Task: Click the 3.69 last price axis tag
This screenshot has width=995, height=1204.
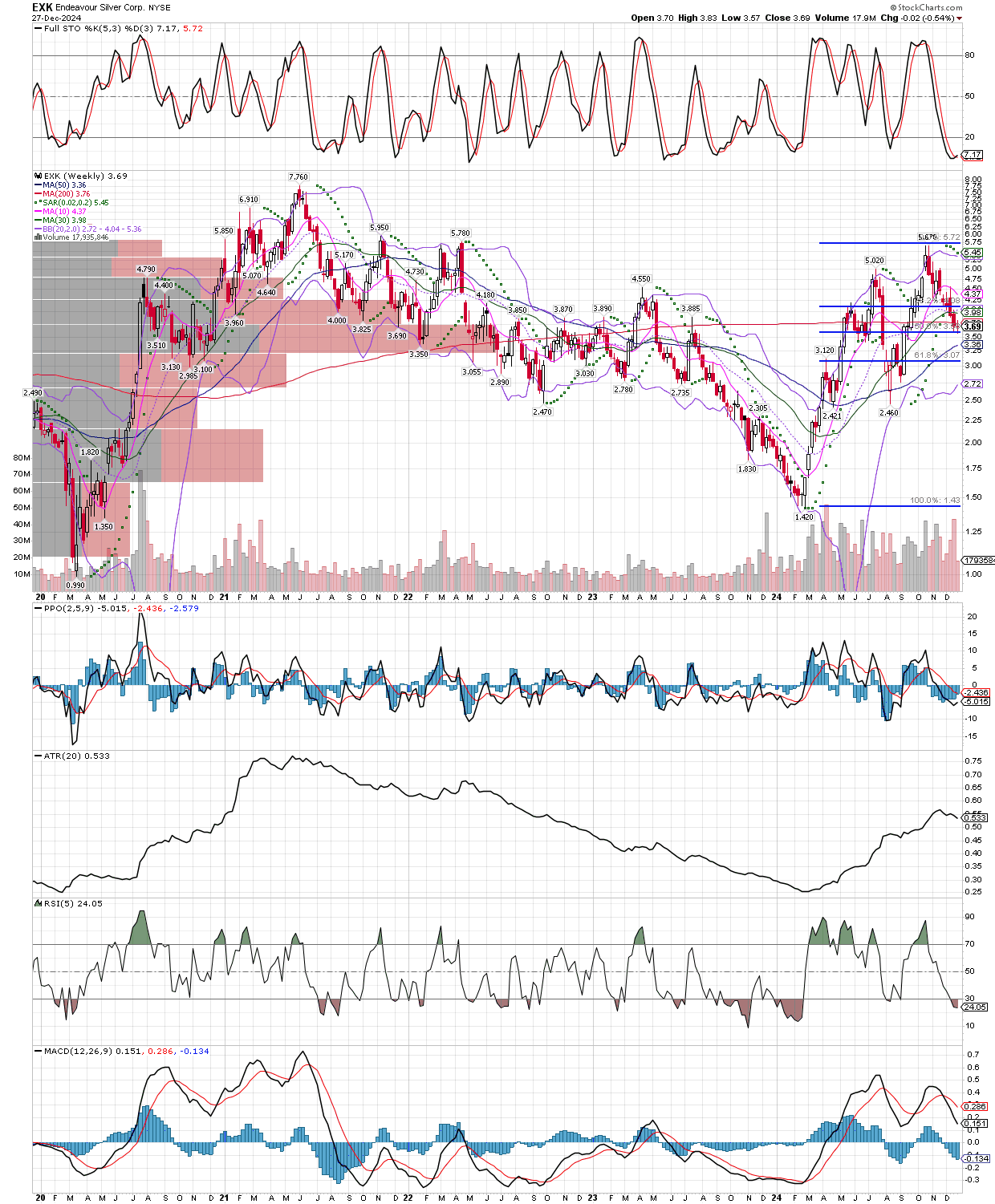Action: pos(973,326)
